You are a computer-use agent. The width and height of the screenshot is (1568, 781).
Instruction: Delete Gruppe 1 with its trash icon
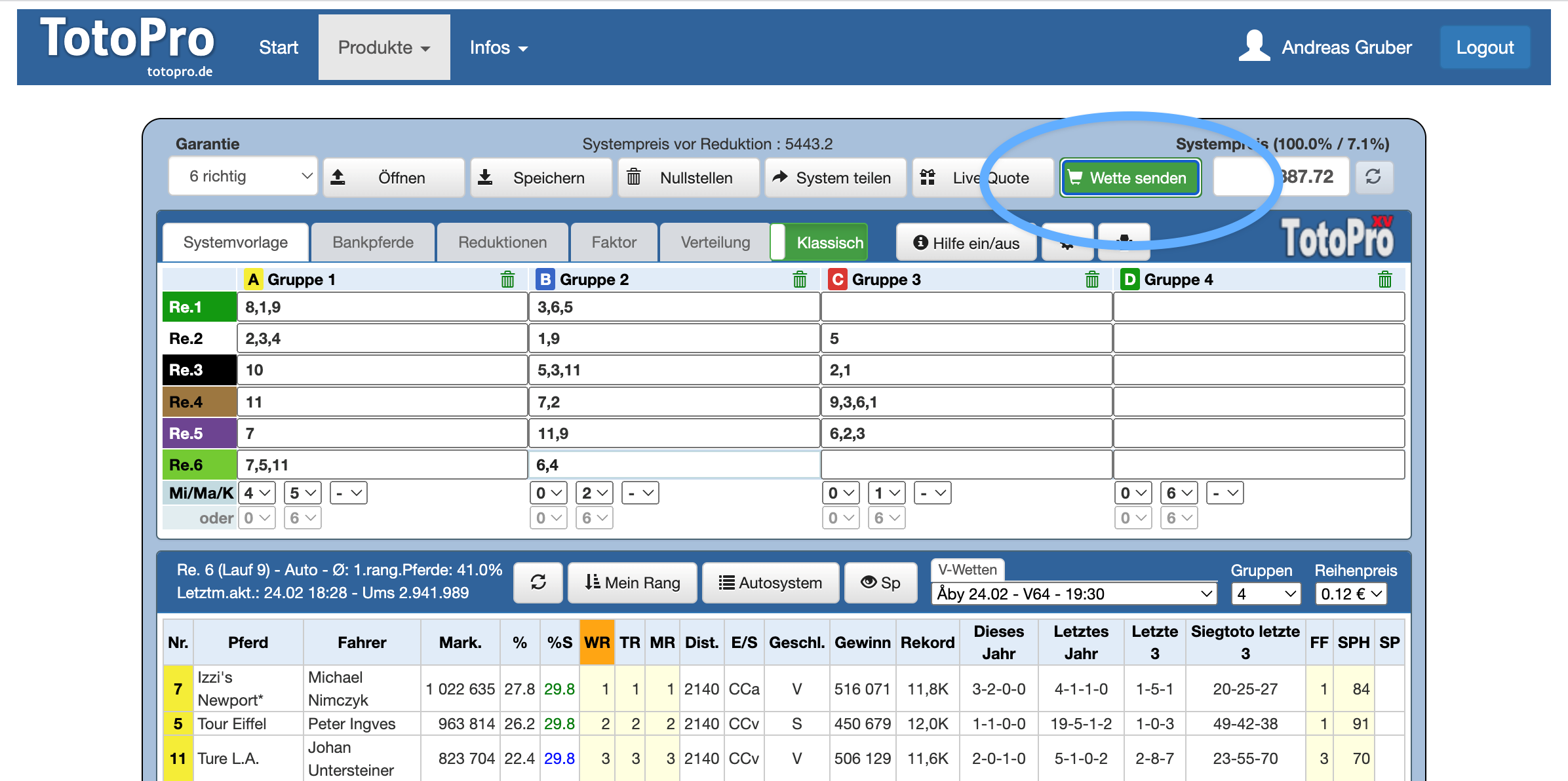[x=507, y=280]
